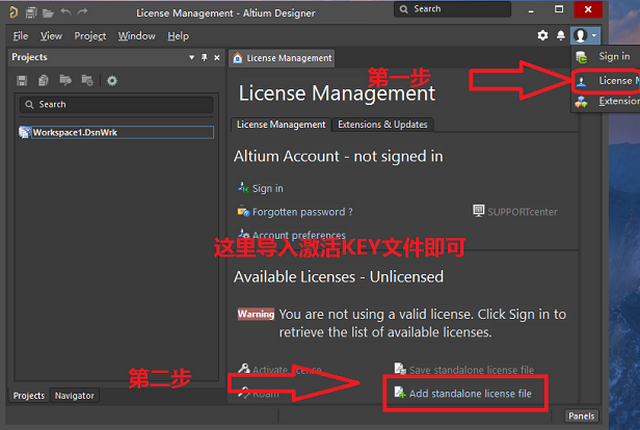This screenshot has height=430, width=640.
Task: Switch to the Navigator bottom tab
Action: 74,396
